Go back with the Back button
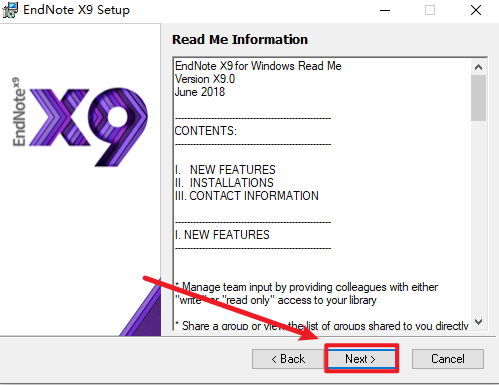This screenshot has width=499, height=385. click(288, 359)
